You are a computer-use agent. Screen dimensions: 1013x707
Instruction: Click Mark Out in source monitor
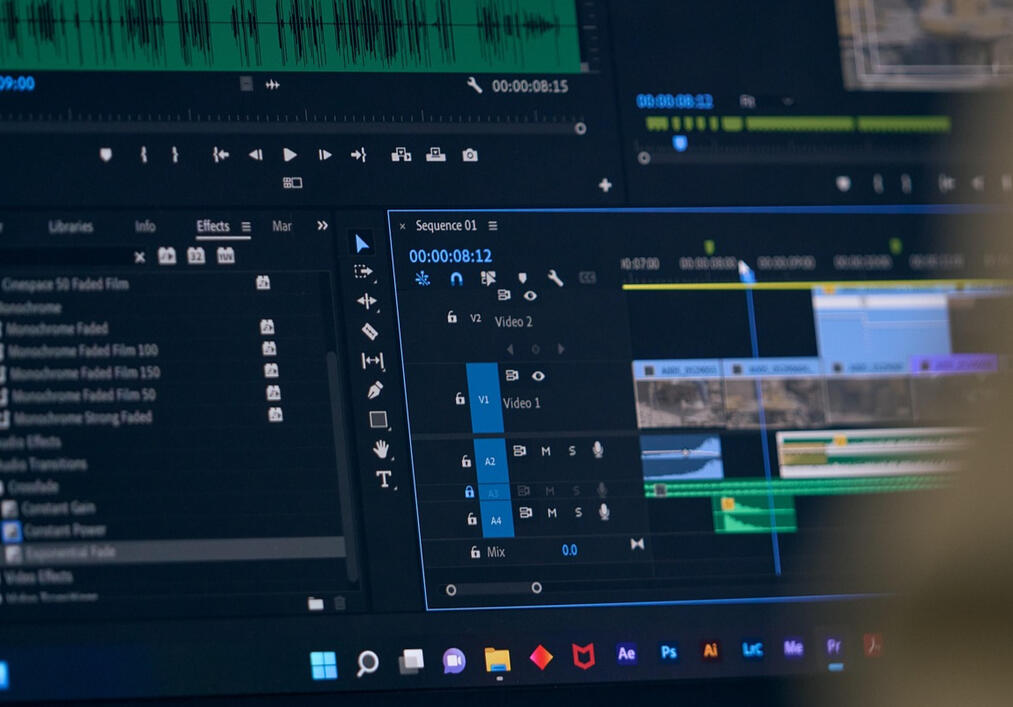tap(175, 154)
